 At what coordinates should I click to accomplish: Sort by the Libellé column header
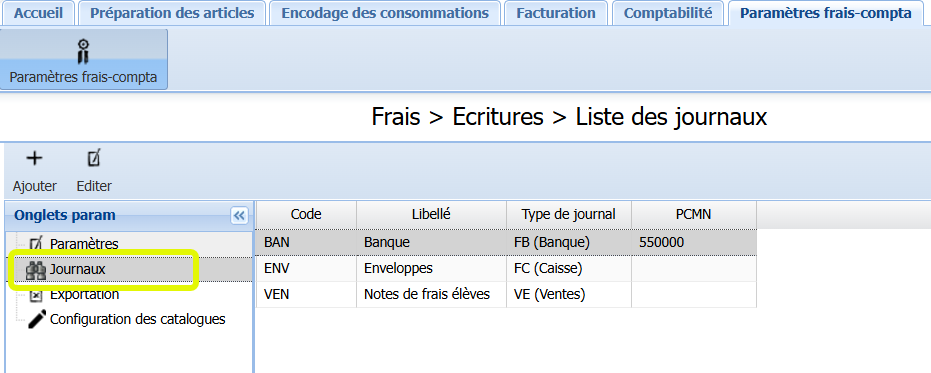(x=431, y=215)
